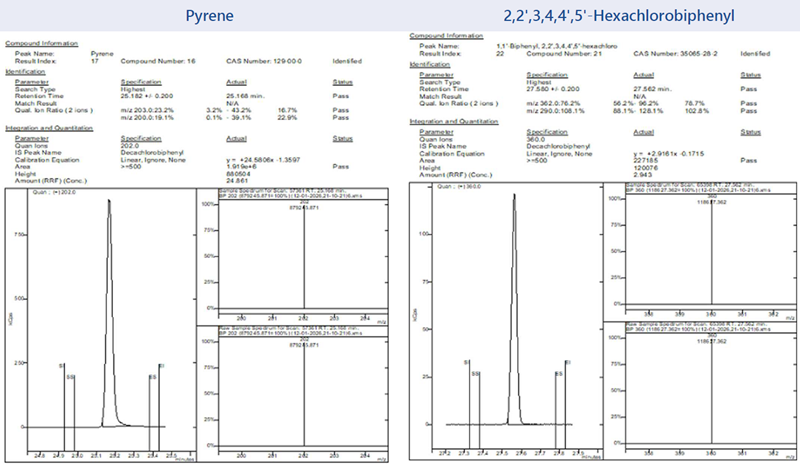This screenshot has width=800, height=466.
Task: Click the Pass status of Pyrene Retention Time row
Action: click(x=340, y=96)
